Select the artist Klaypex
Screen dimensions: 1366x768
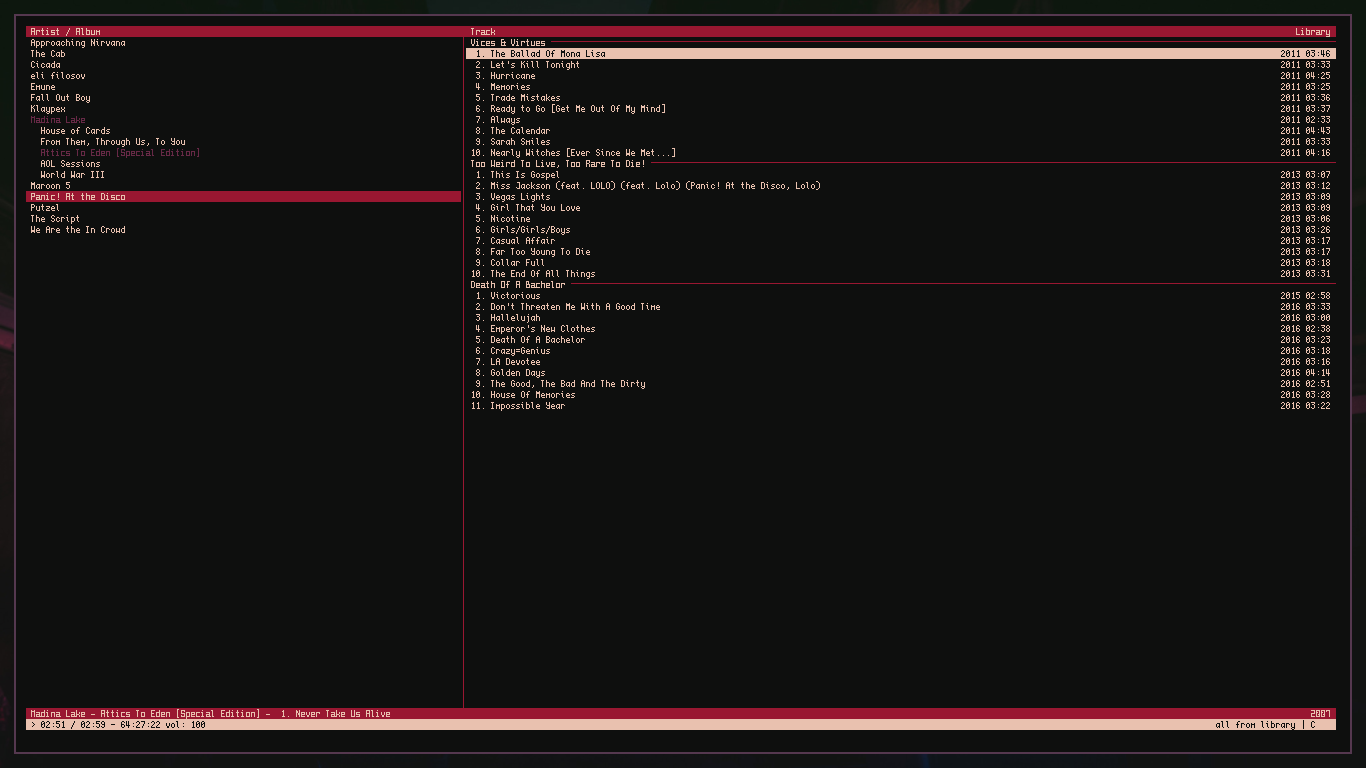point(52,108)
